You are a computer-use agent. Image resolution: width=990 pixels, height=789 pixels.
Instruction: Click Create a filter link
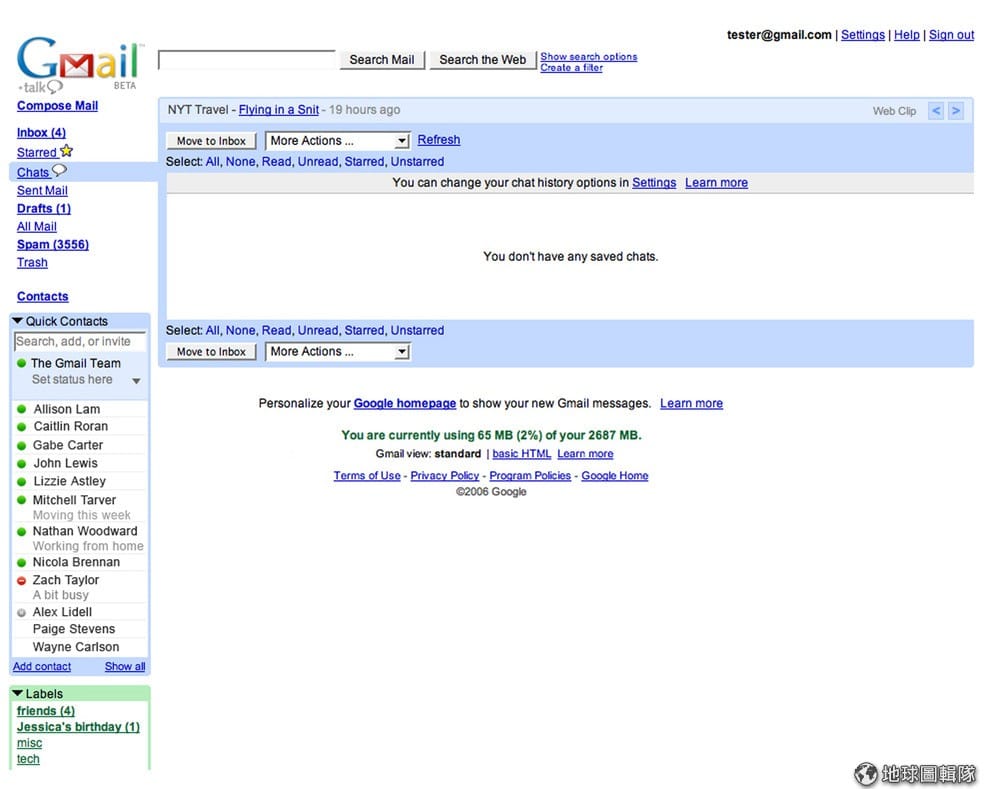(571, 68)
